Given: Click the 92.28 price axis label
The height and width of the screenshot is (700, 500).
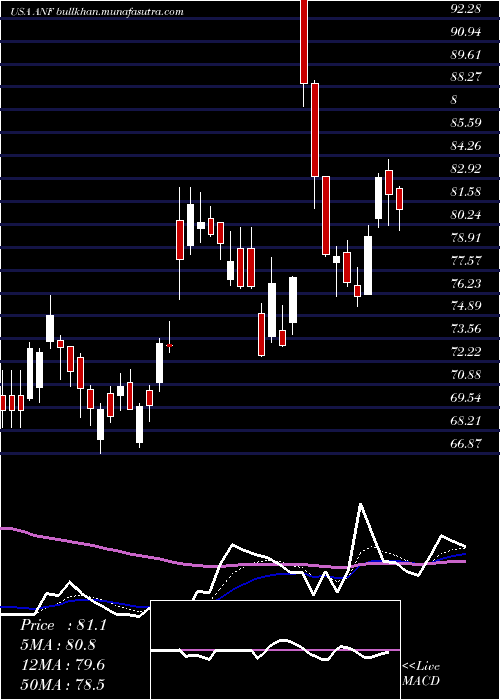Looking at the screenshot, I should tap(466, 9).
